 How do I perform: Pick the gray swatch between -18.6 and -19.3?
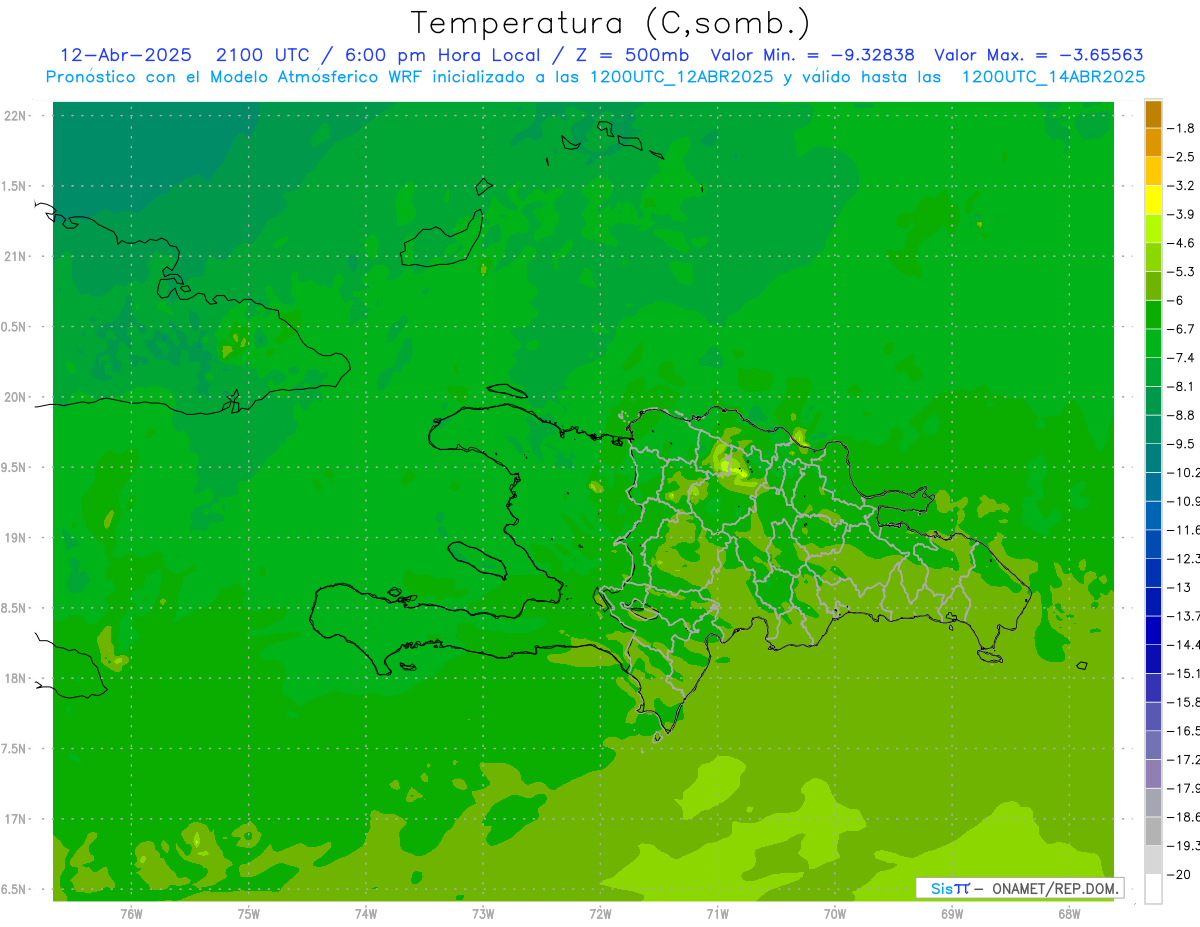pos(1154,831)
